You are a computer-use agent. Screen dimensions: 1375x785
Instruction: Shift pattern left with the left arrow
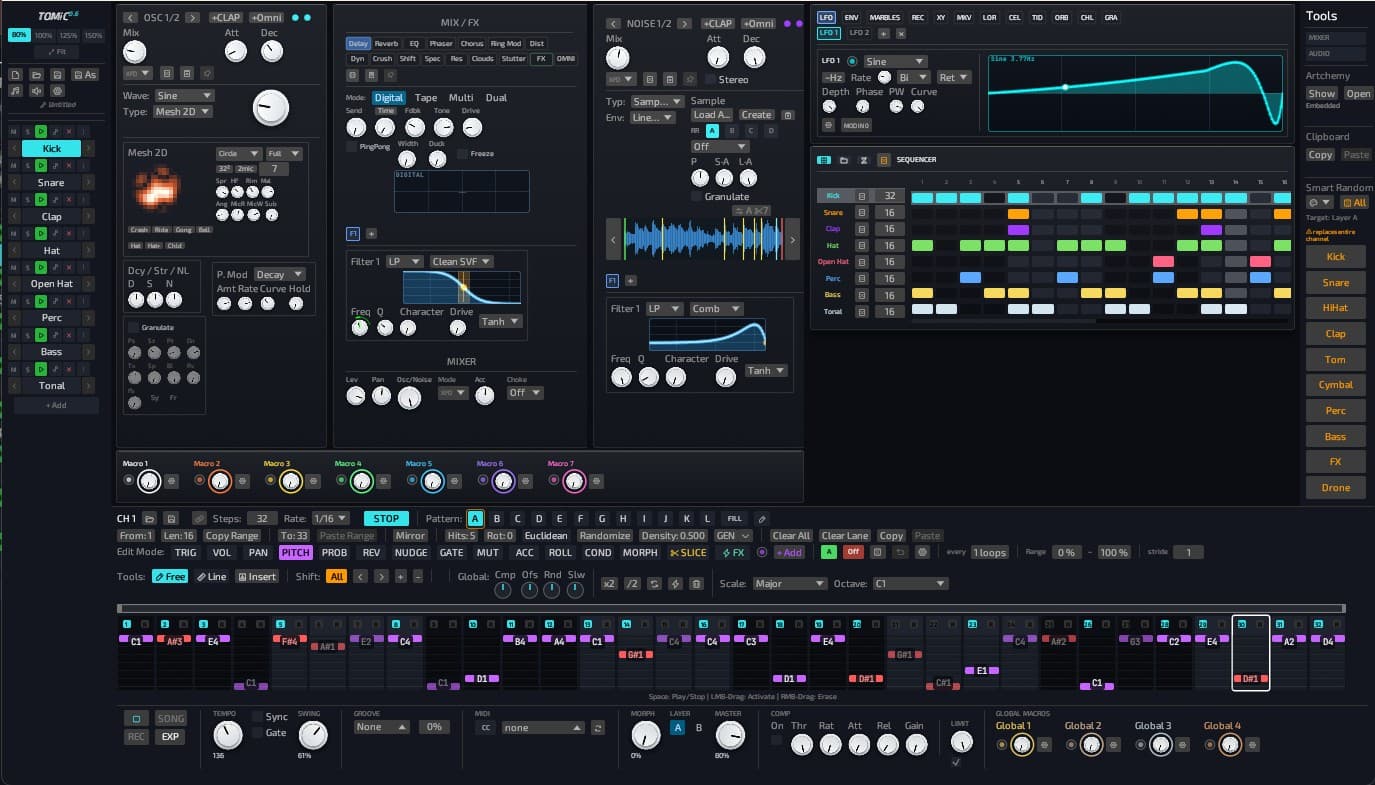tap(361, 577)
